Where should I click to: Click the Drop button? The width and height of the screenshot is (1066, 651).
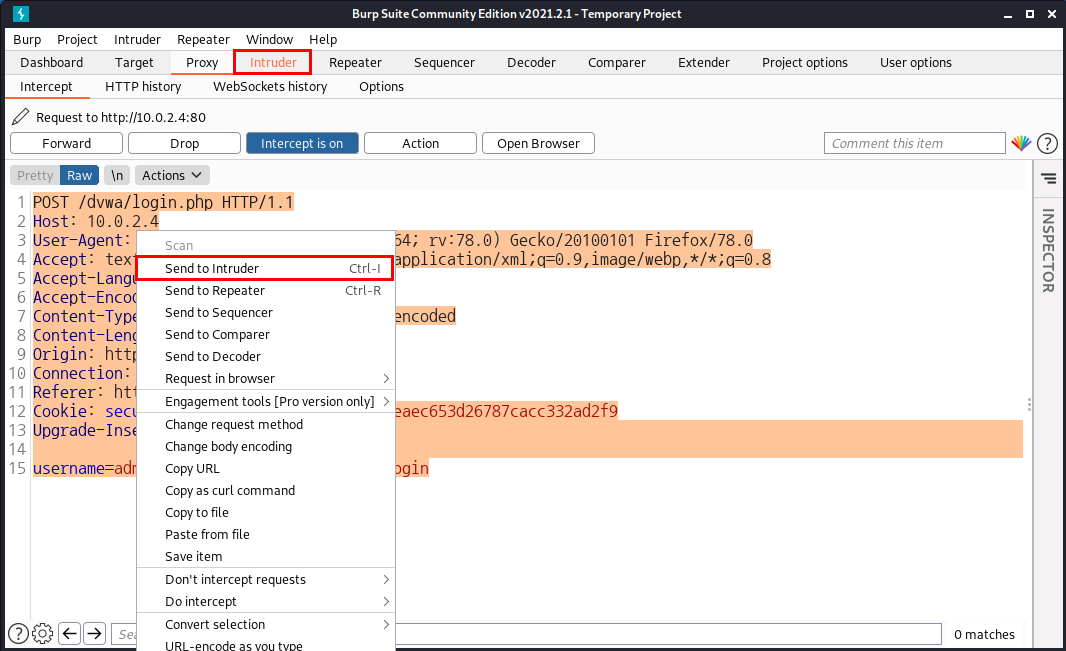point(184,143)
